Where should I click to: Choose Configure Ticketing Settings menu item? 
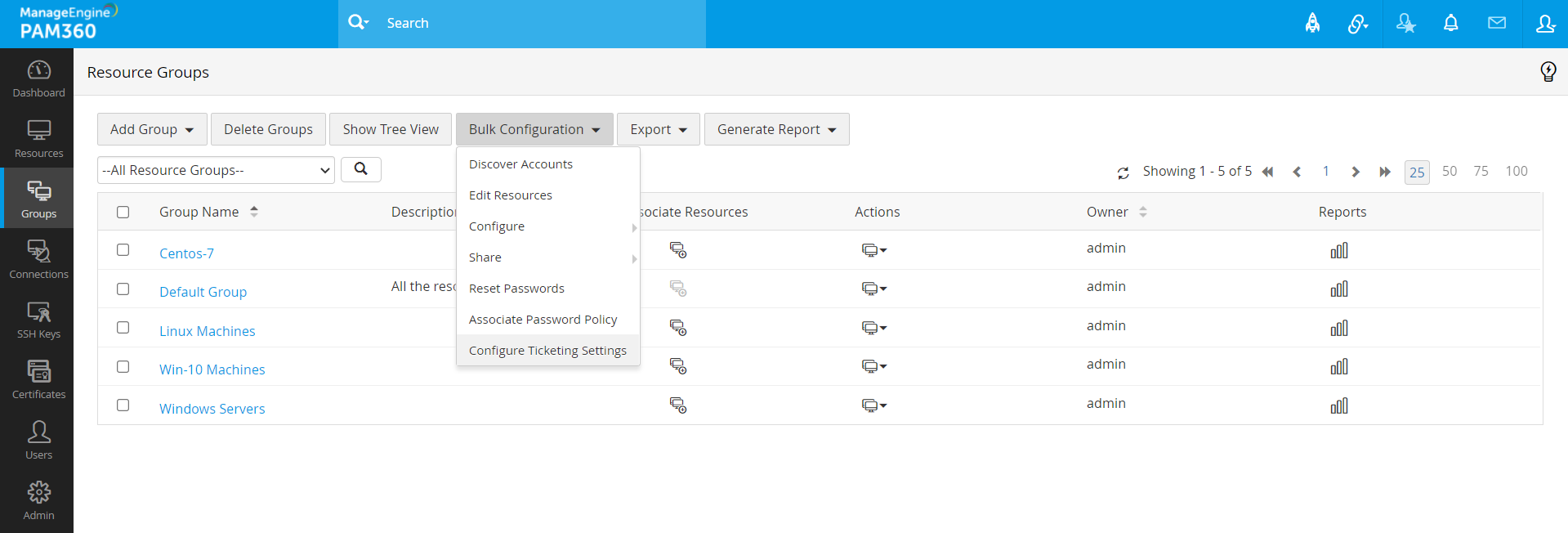[x=547, y=351]
